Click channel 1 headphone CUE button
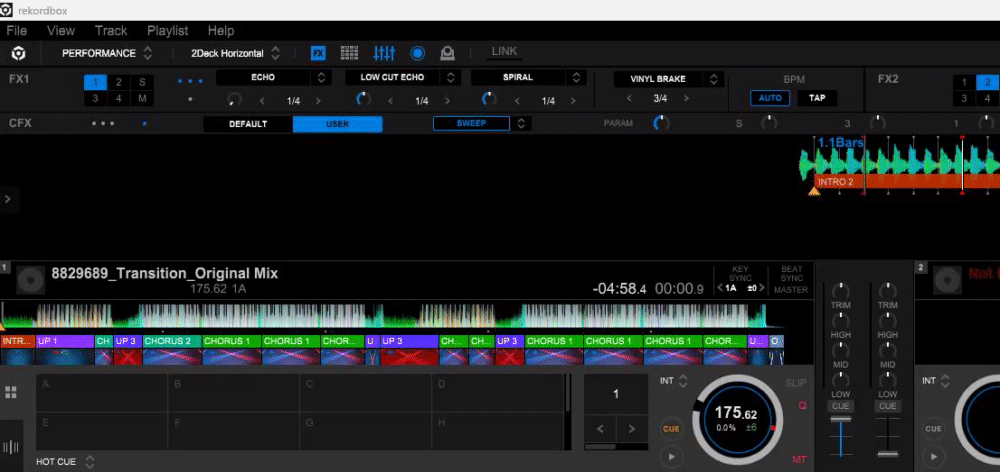The height and width of the screenshot is (472, 1000). (841, 406)
